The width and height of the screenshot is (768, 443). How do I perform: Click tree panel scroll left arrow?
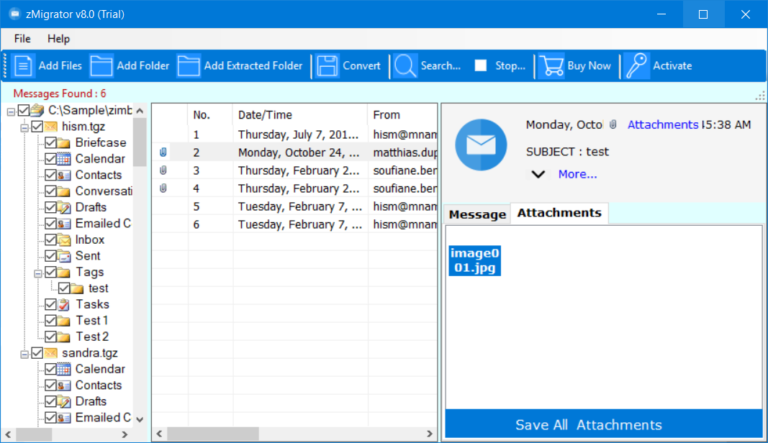click(x=8, y=434)
